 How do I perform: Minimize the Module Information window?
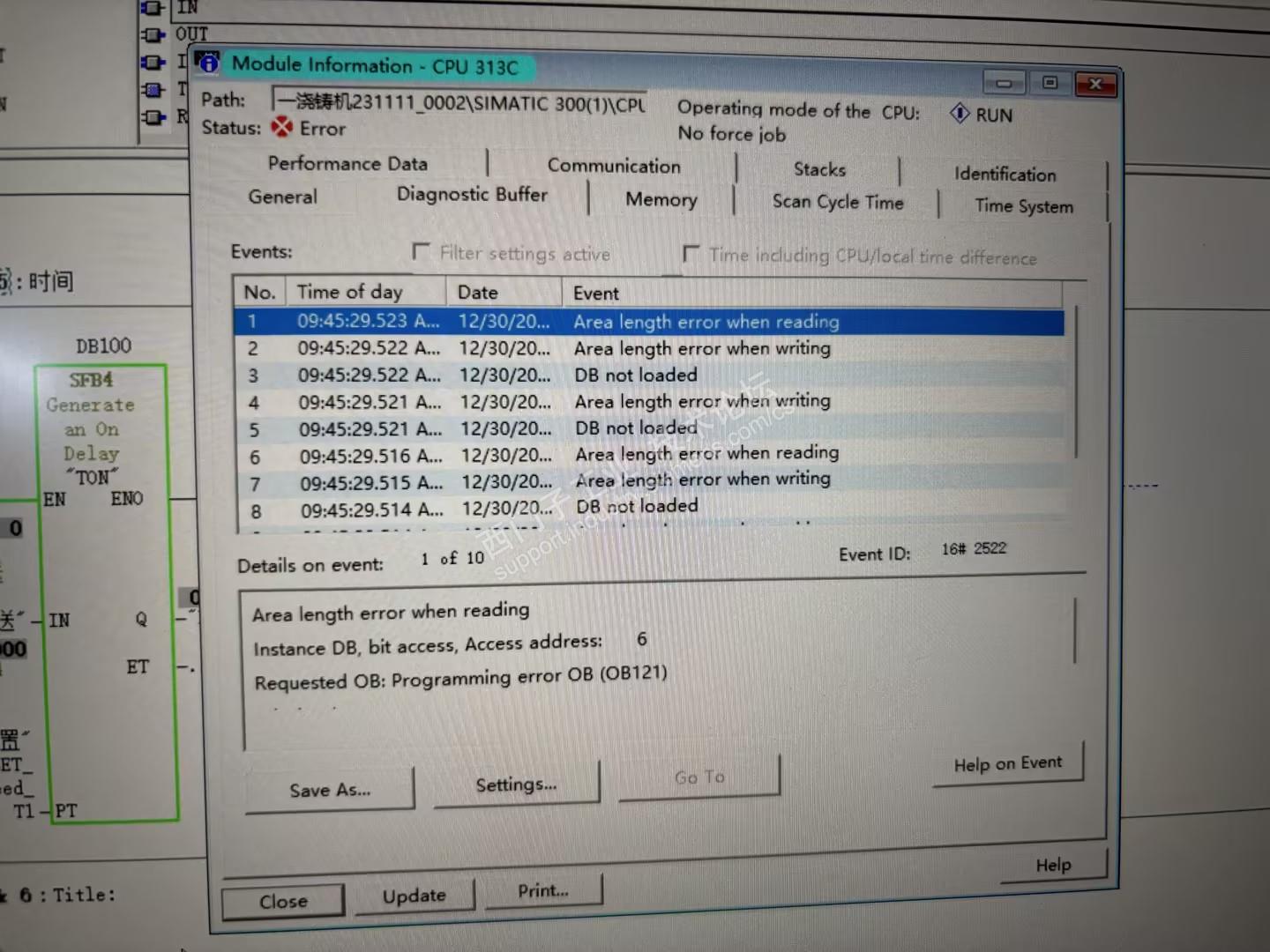pos(1004,83)
